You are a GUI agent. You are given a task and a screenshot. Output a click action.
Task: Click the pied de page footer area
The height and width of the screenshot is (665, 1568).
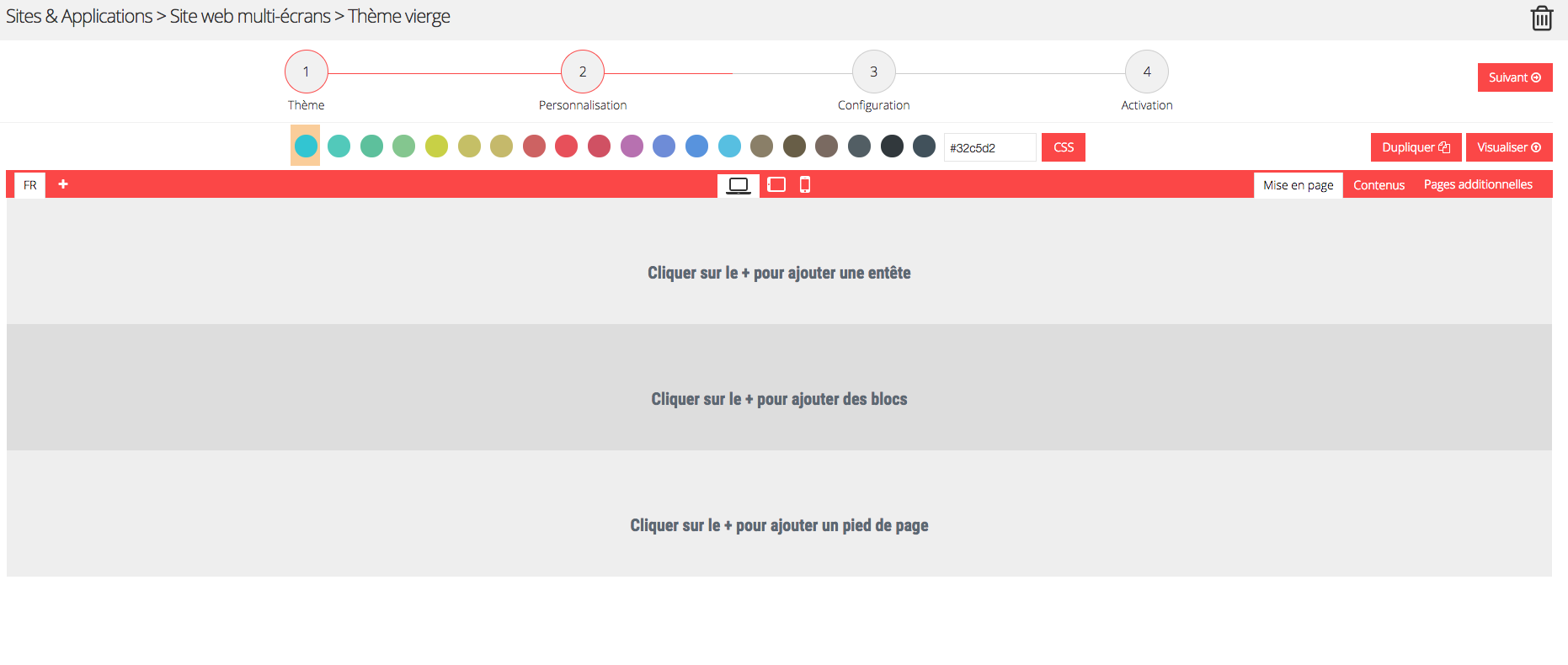click(779, 513)
